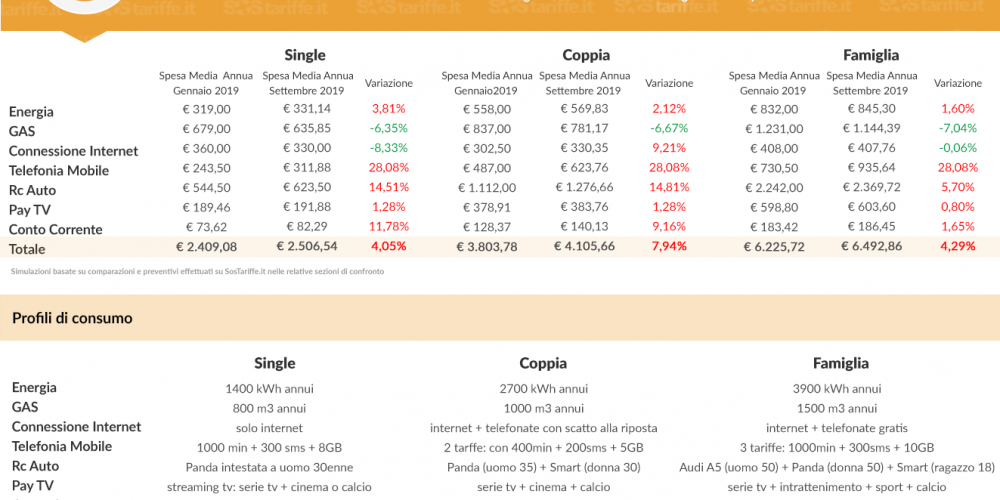Click the Famiglia Rc Auto profile with Audi A5

[837, 467]
